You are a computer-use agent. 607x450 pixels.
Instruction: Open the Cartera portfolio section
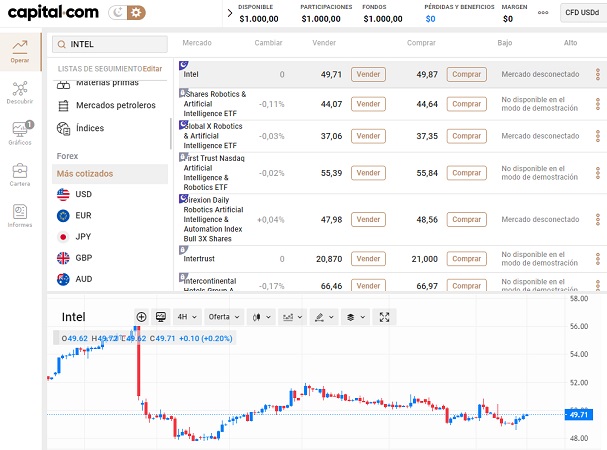(20, 175)
